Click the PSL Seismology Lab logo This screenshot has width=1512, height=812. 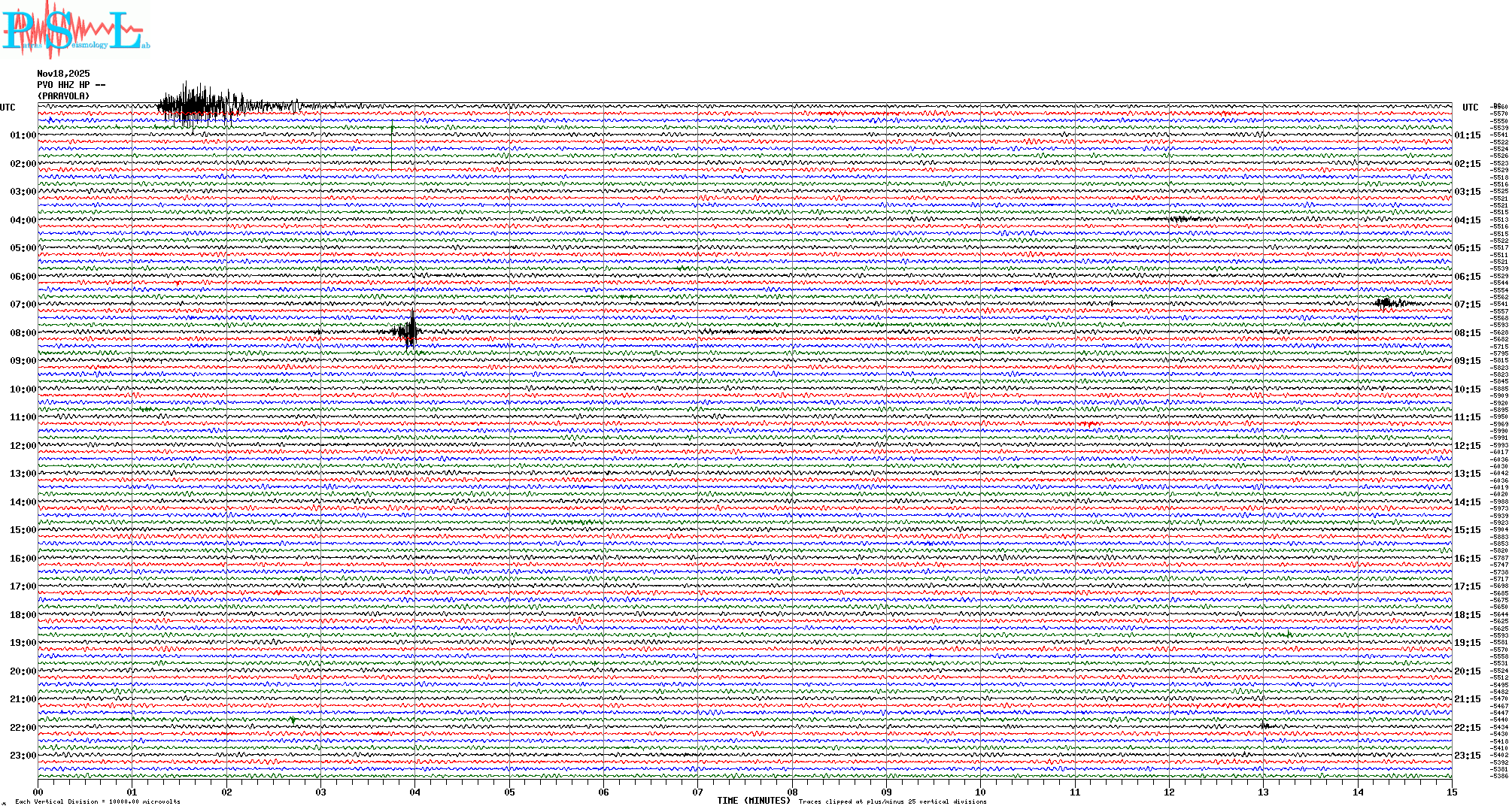pyautogui.click(x=75, y=30)
